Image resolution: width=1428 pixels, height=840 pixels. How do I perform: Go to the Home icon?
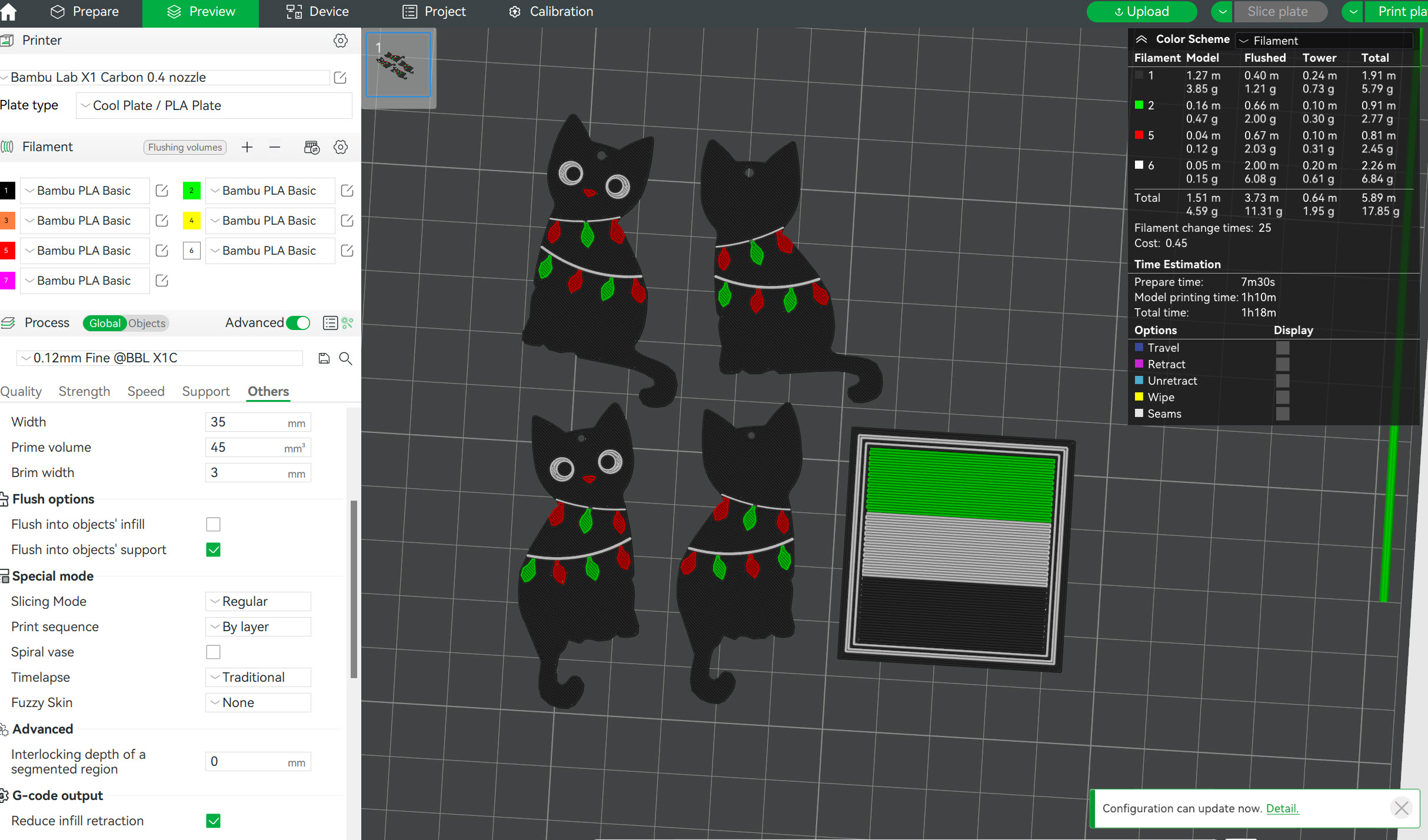point(8,12)
